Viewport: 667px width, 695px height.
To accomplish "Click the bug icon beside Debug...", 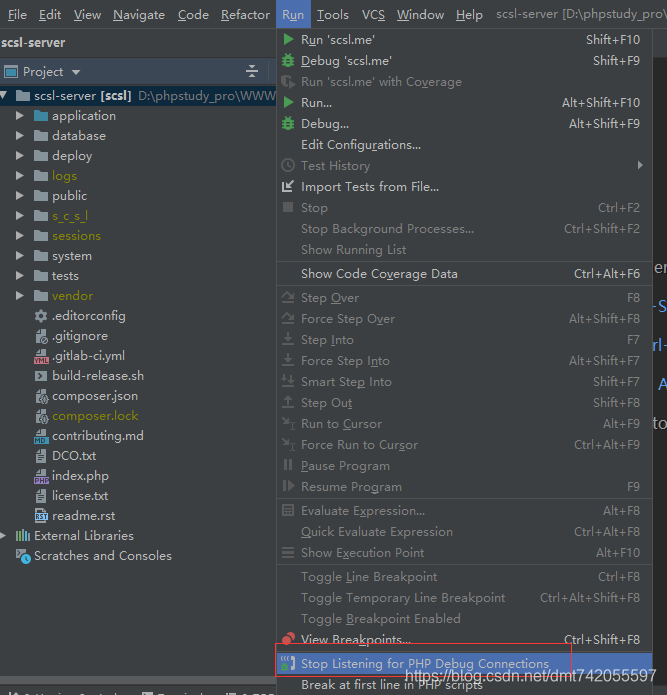I will [288, 123].
